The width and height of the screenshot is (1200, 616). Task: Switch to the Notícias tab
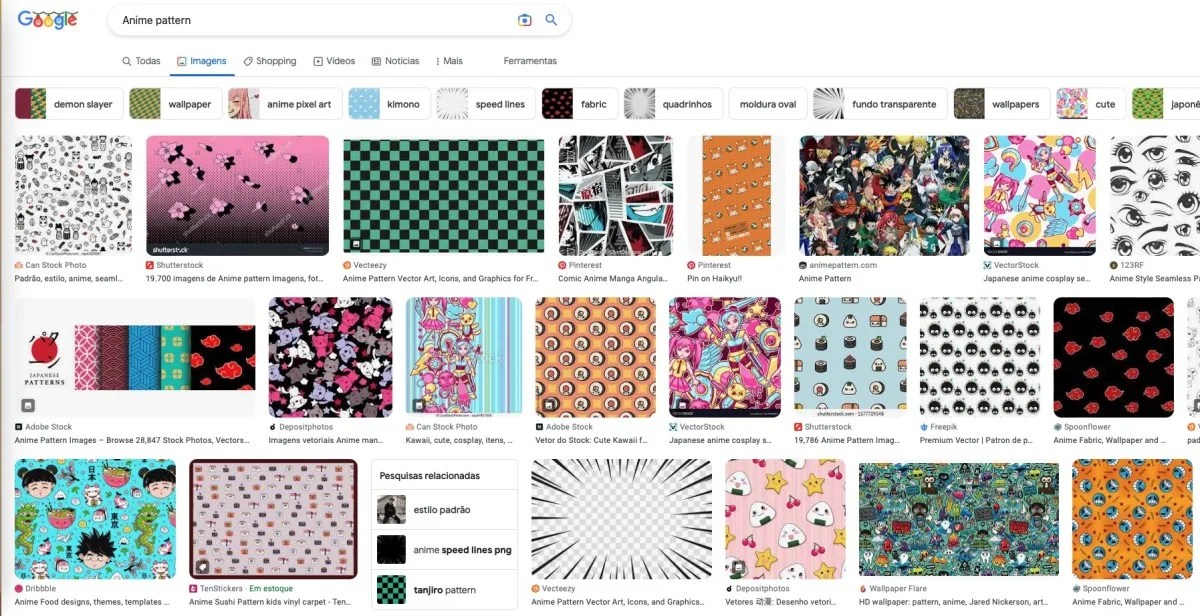click(x=395, y=61)
